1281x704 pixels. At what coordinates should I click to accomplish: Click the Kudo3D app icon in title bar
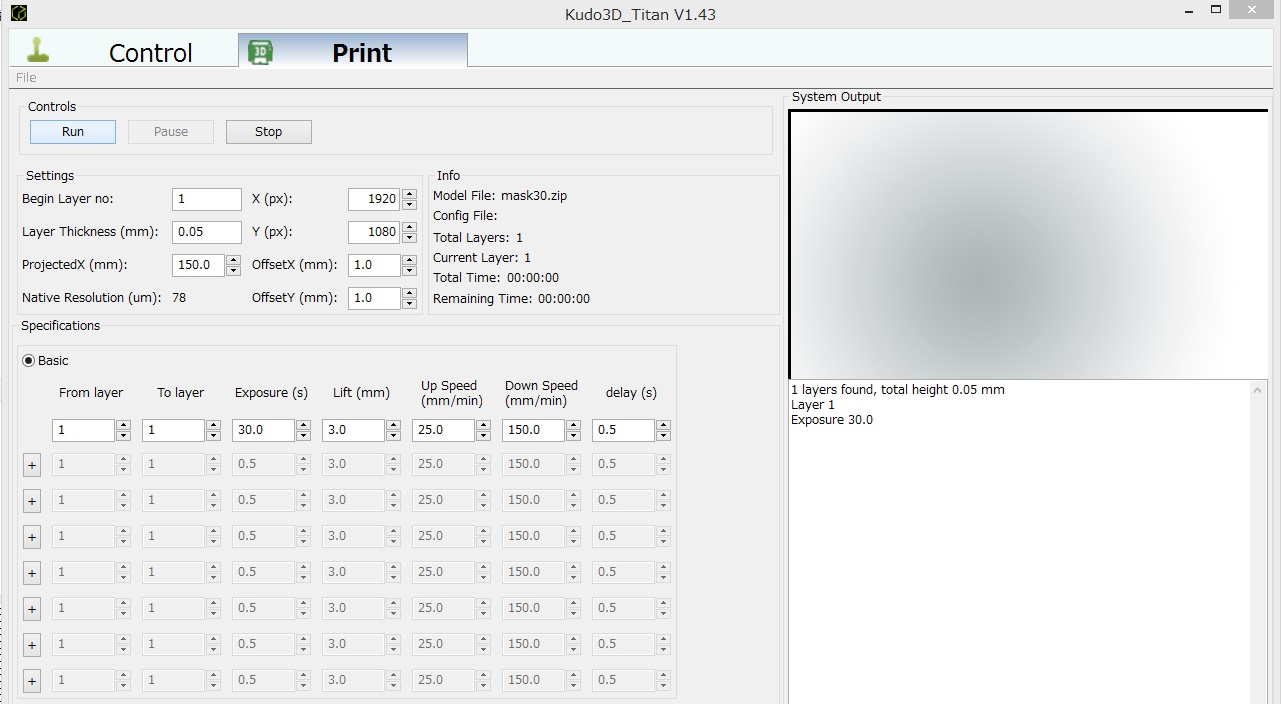18,13
